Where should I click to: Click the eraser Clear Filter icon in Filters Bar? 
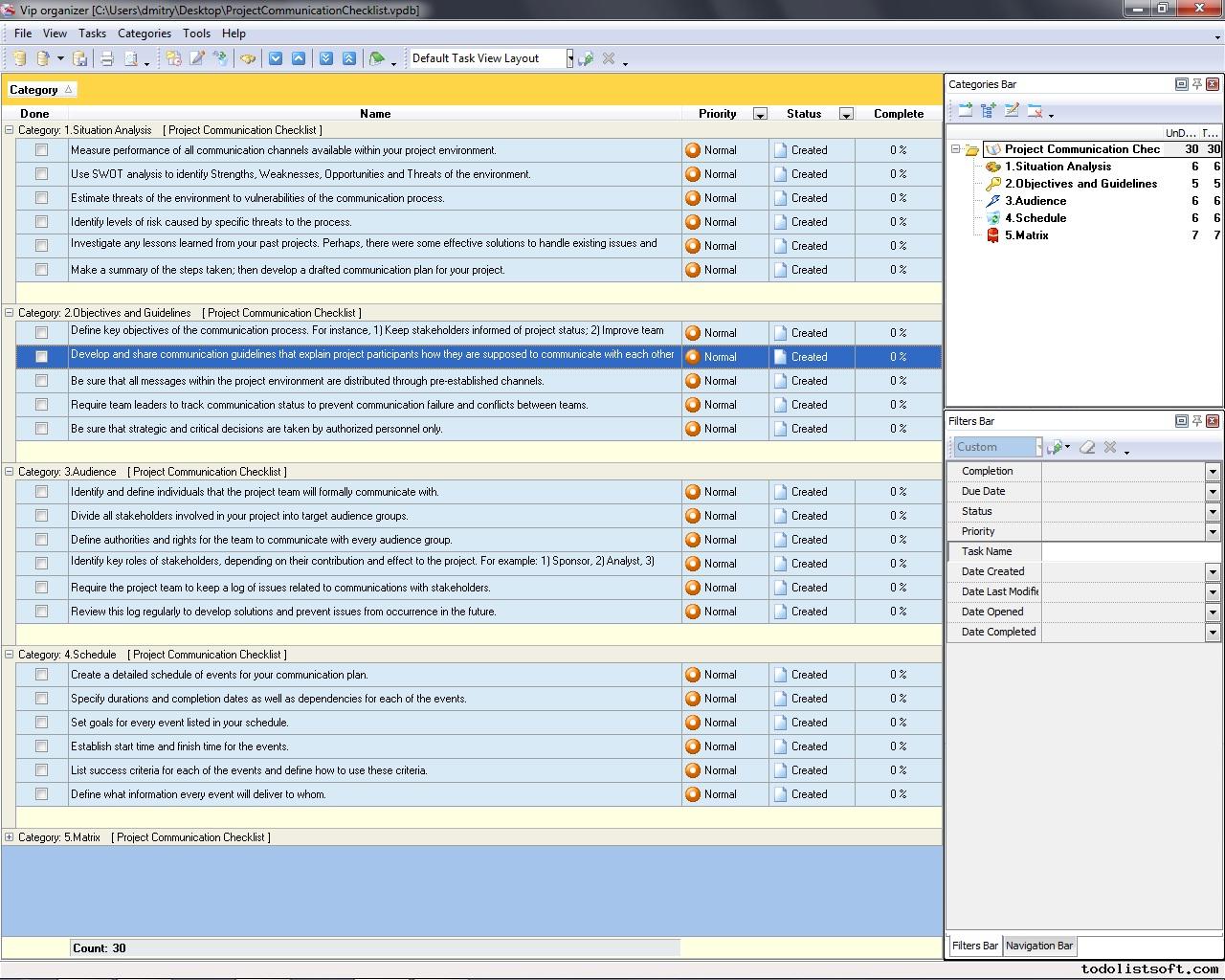point(1087,447)
